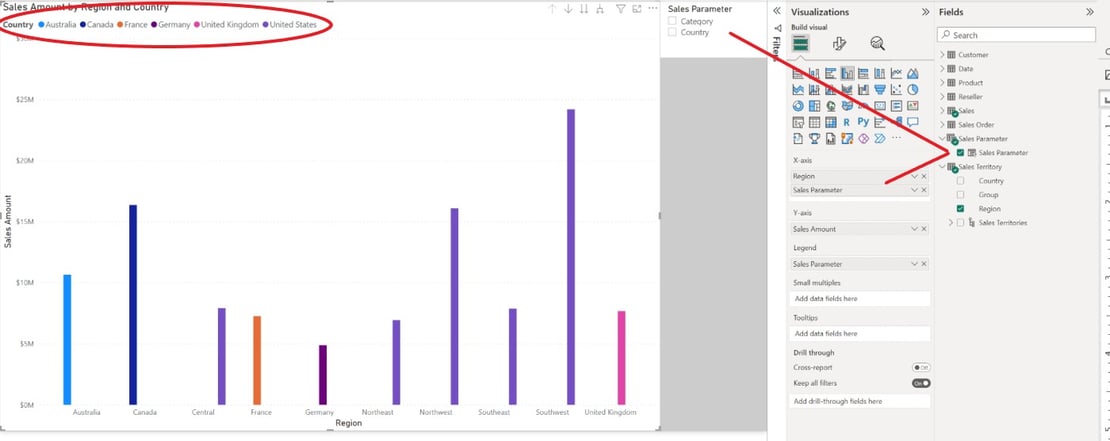Tick the Country field under Sales Territory
The width and height of the screenshot is (1110, 441).
point(961,181)
